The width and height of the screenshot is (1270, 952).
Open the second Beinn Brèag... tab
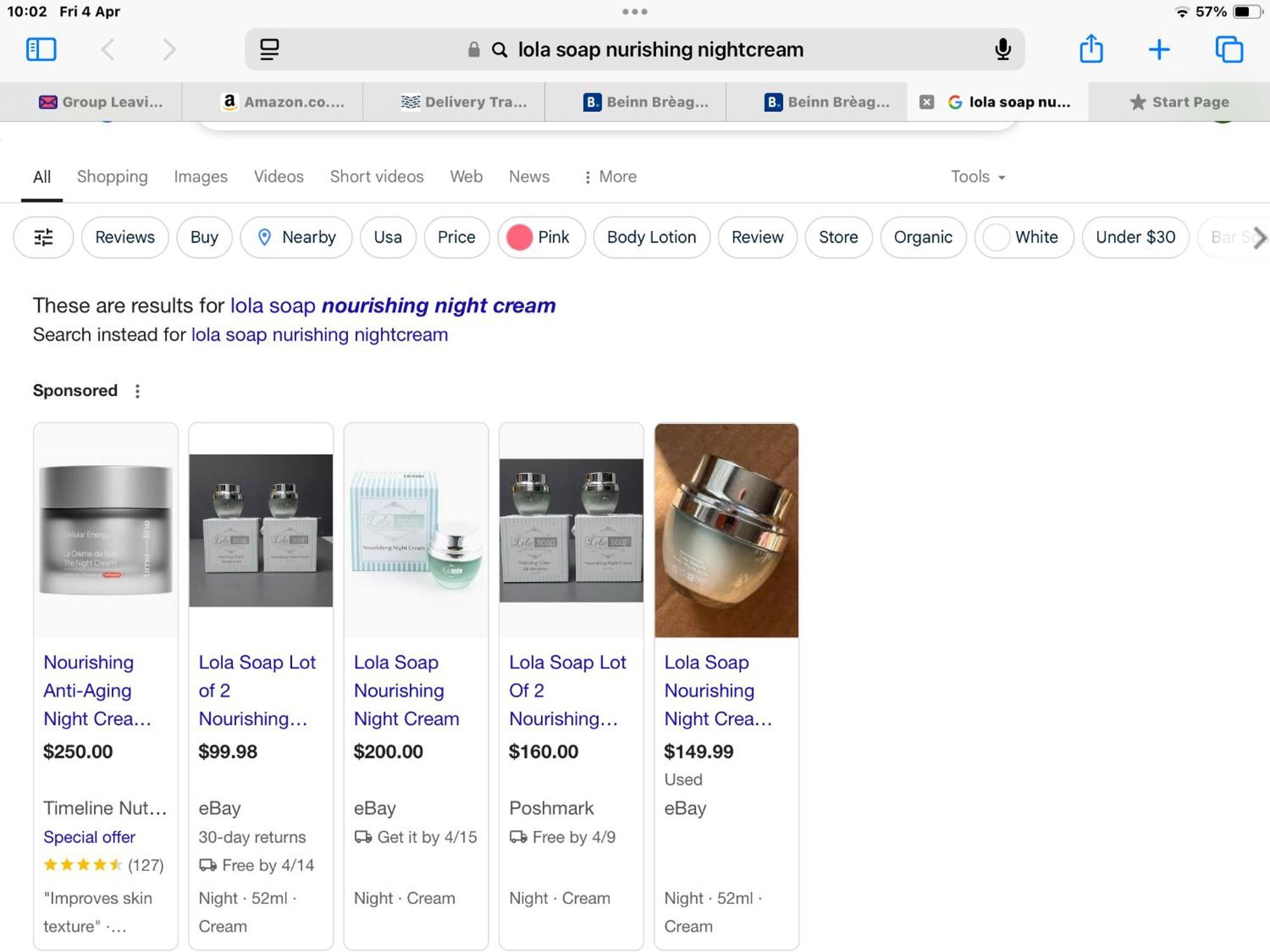click(827, 102)
